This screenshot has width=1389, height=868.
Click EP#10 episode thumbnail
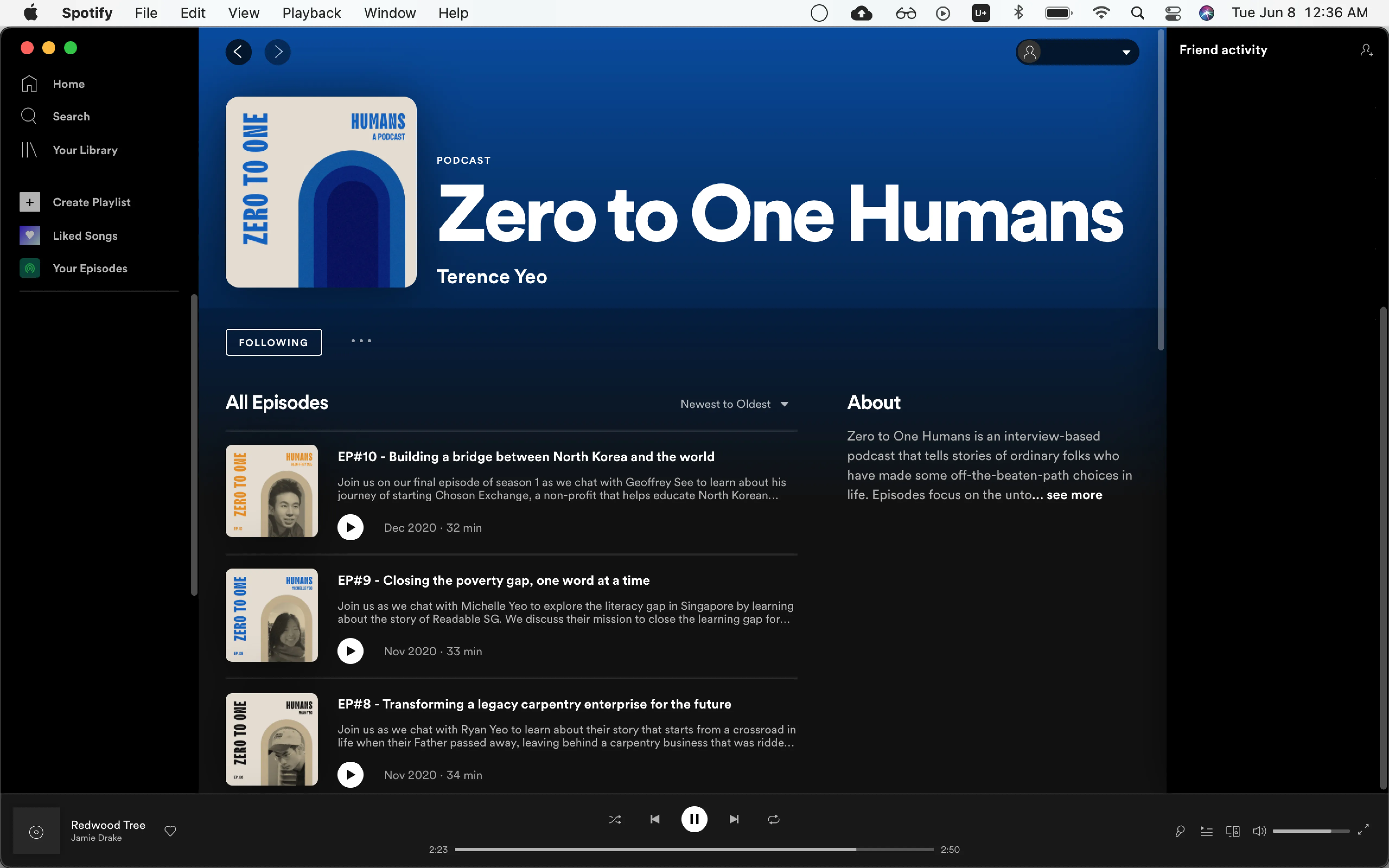[272, 491]
